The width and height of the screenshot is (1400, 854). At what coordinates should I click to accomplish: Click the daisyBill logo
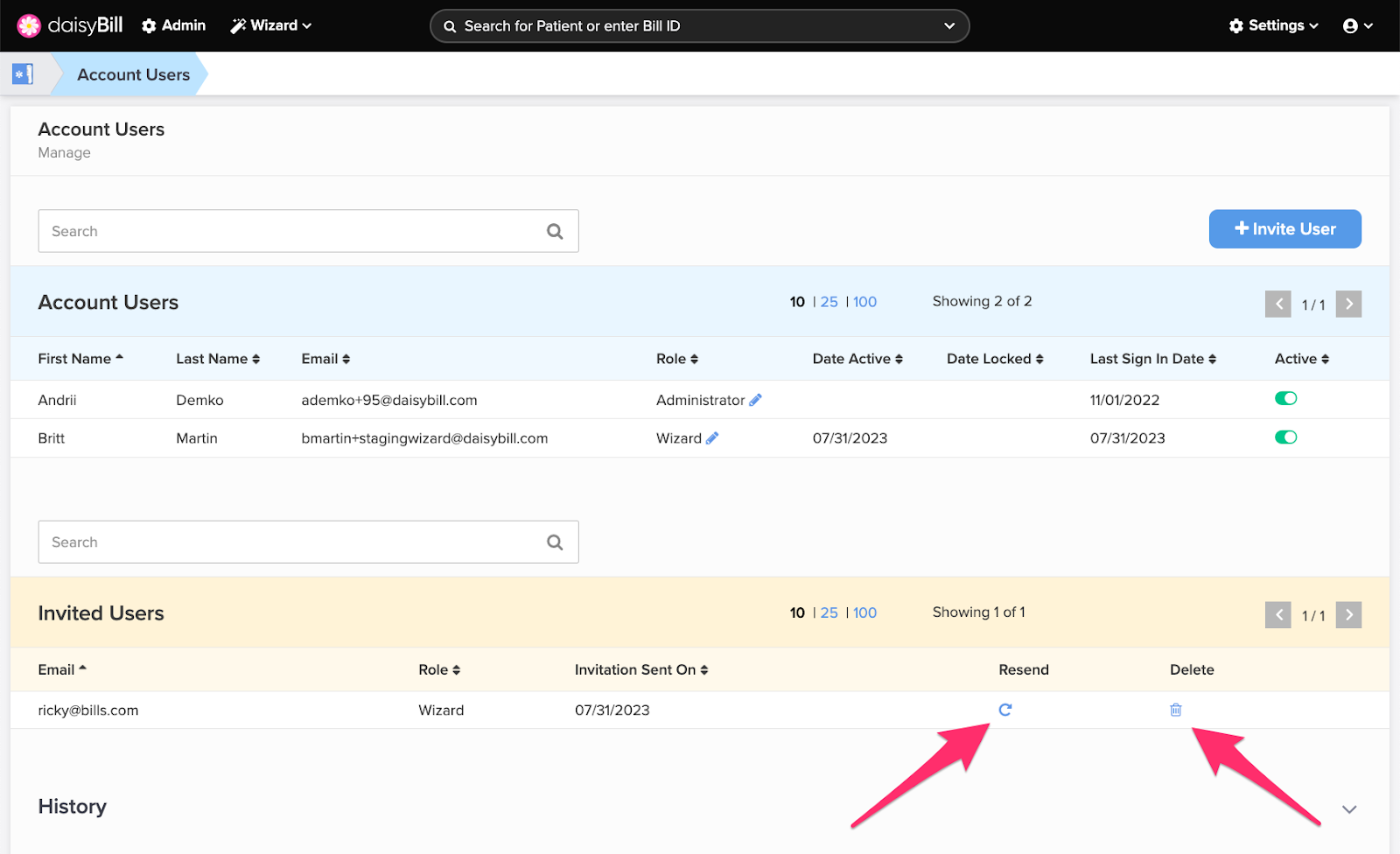(x=68, y=24)
